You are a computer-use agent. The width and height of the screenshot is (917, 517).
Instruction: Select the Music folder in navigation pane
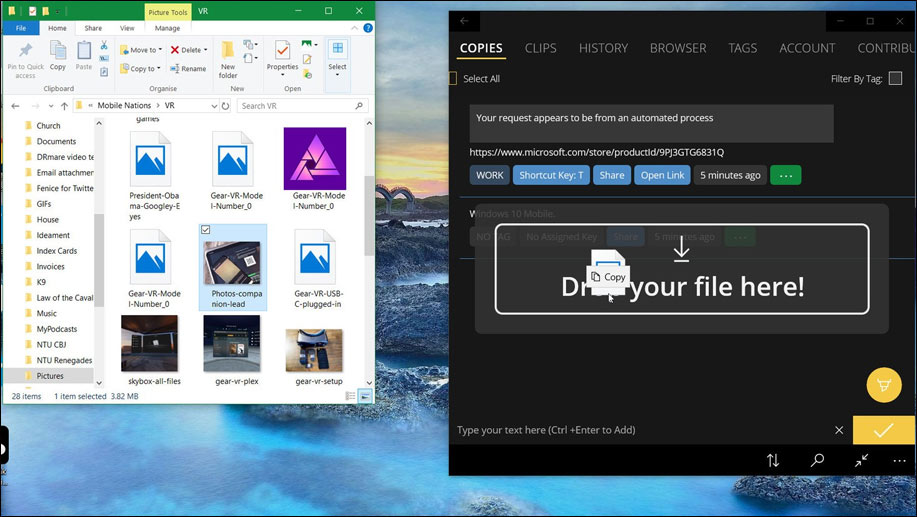pyautogui.click(x=47, y=313)
